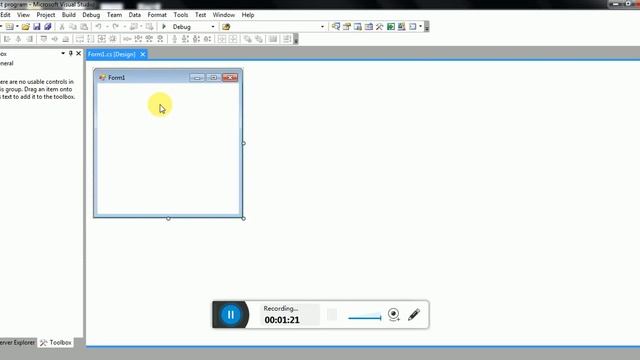Open the Window menu
Screen dimensions: 640x360
[224, 15]
